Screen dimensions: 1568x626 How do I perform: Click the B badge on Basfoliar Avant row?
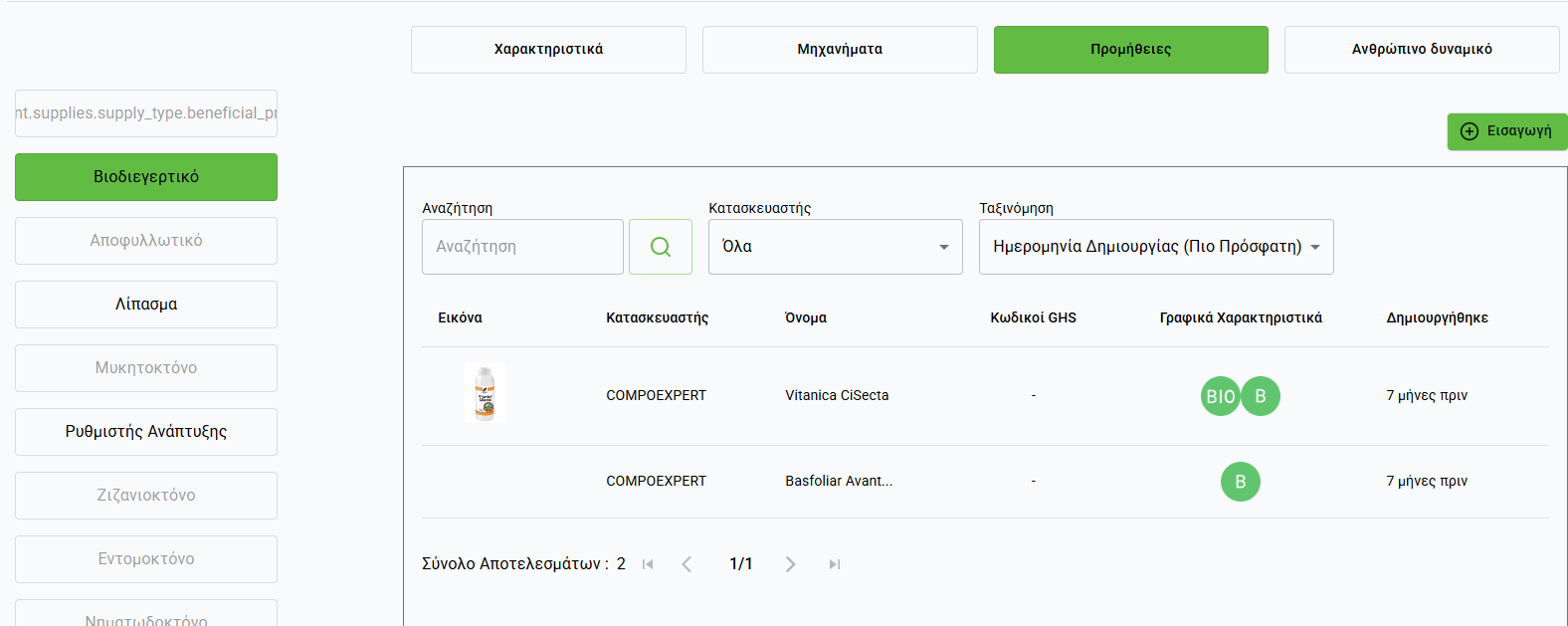[1240, 482]
